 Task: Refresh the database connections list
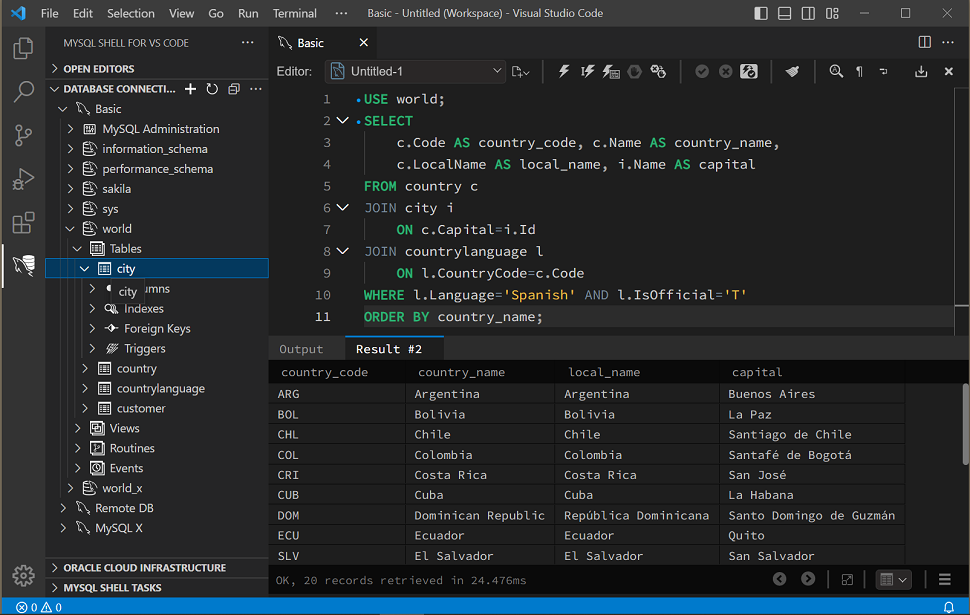(212, 89)
